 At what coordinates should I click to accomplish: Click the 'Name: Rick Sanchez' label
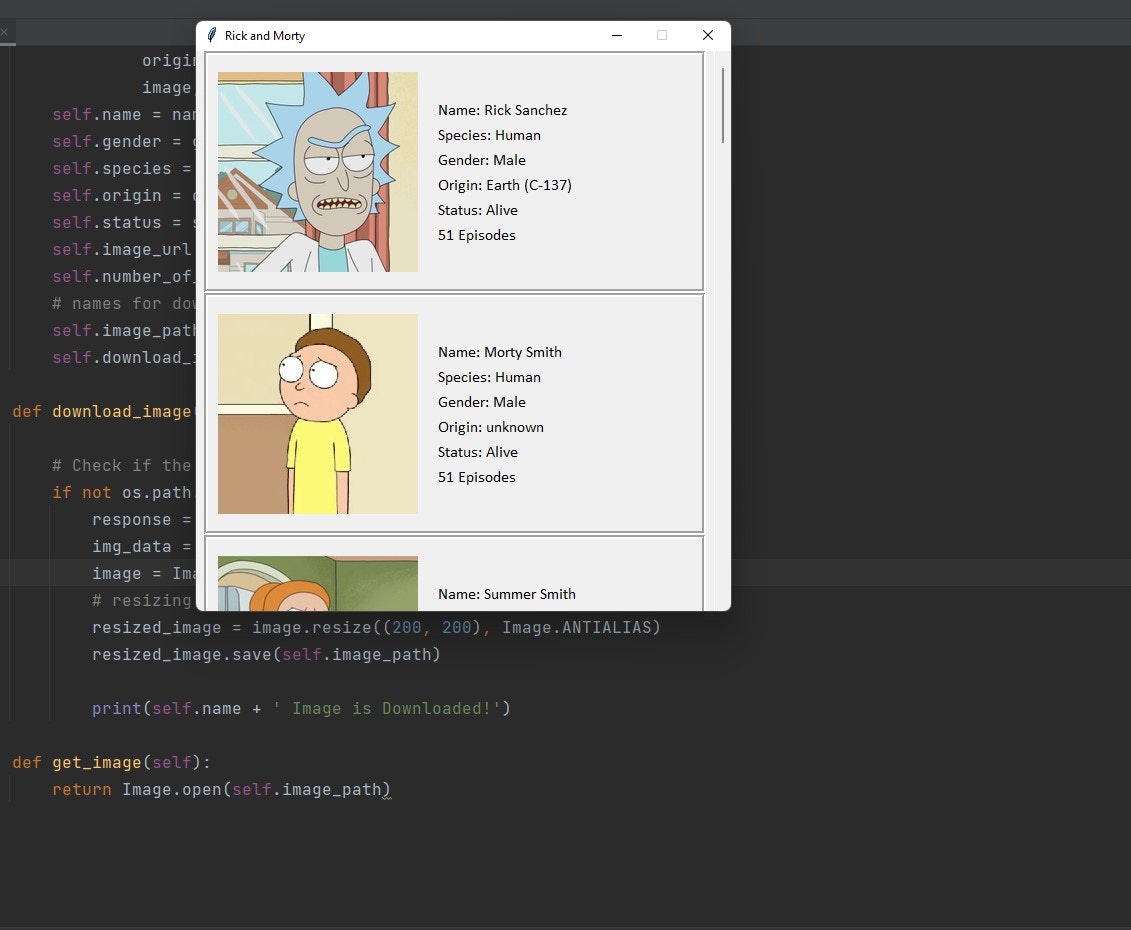502,110
